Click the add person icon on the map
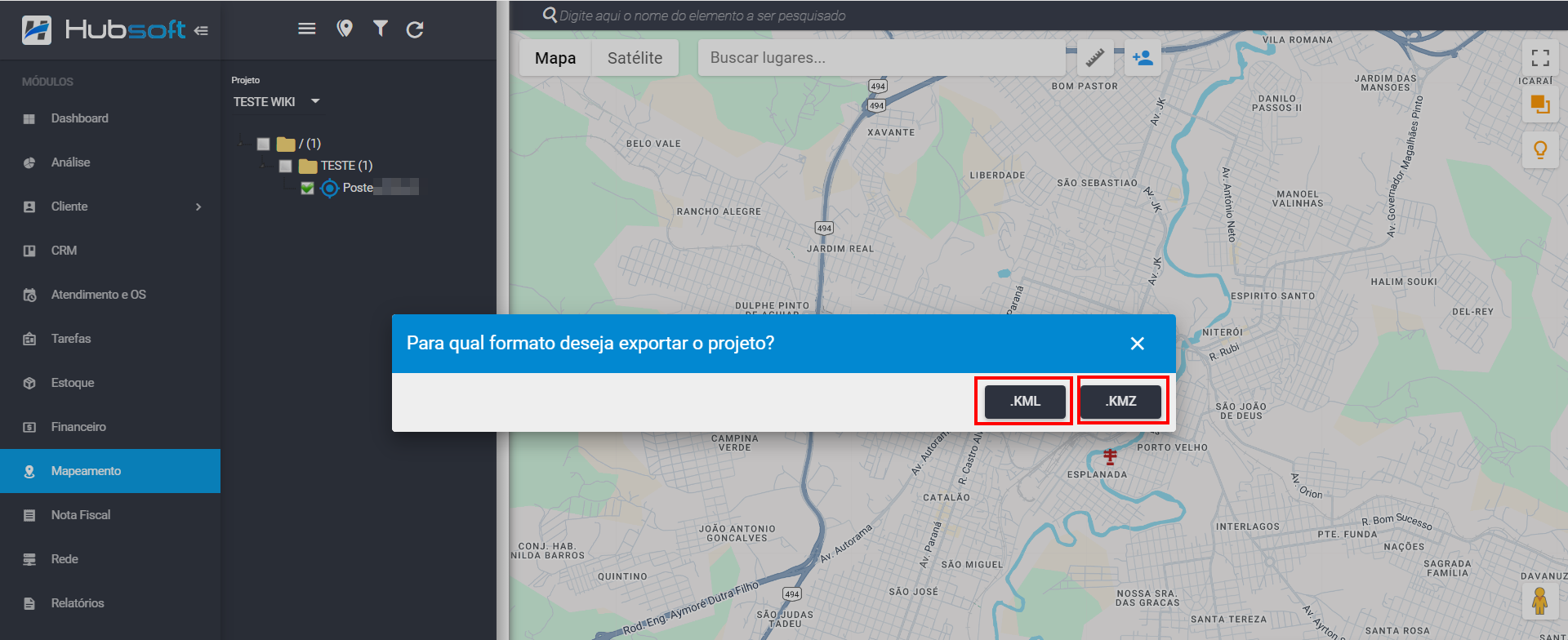 (x=1143, y=58)
